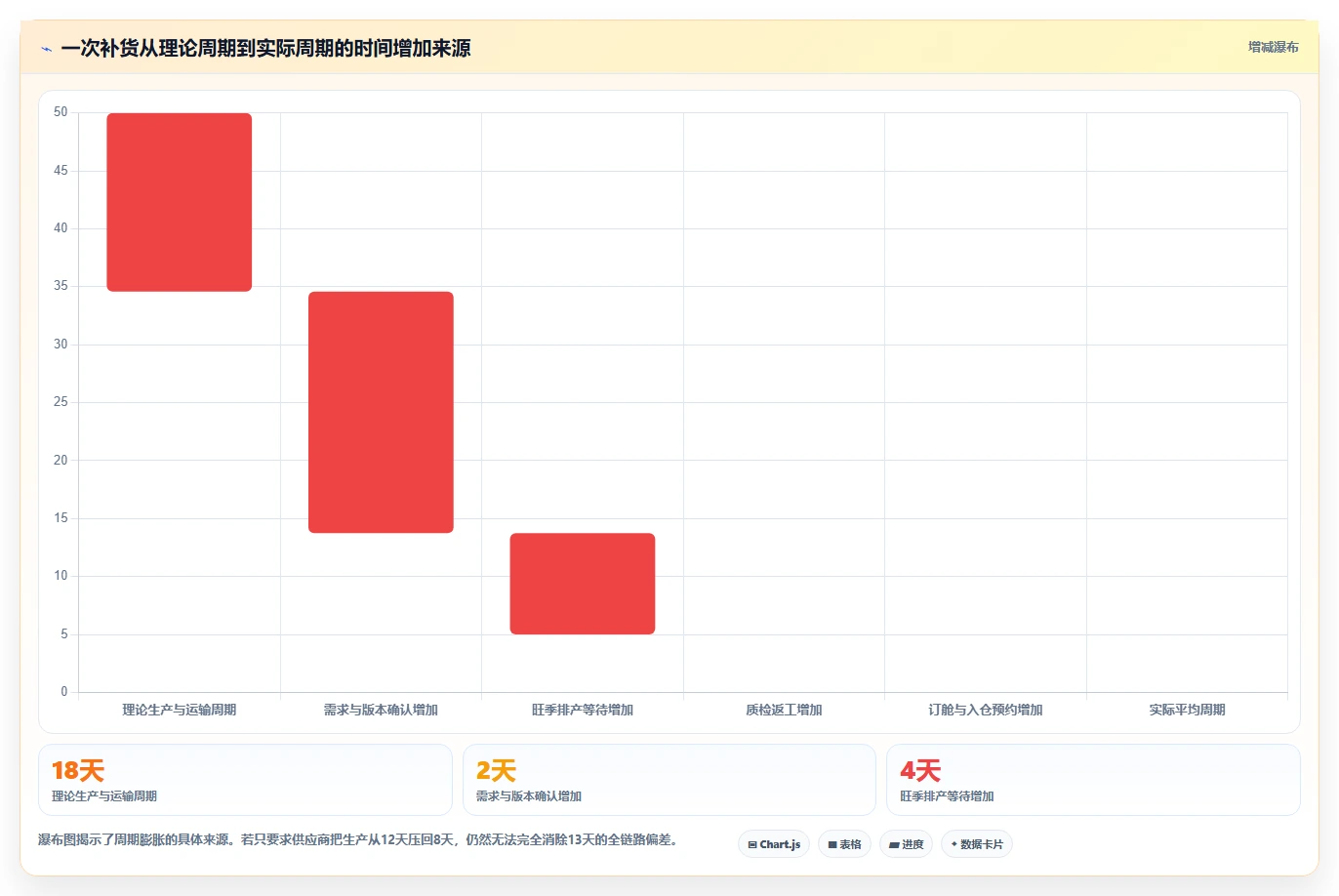Viewport: 1339px width, 896px height.
Task: Click the 表格 tag chip
Action: (x=844, y=844)
